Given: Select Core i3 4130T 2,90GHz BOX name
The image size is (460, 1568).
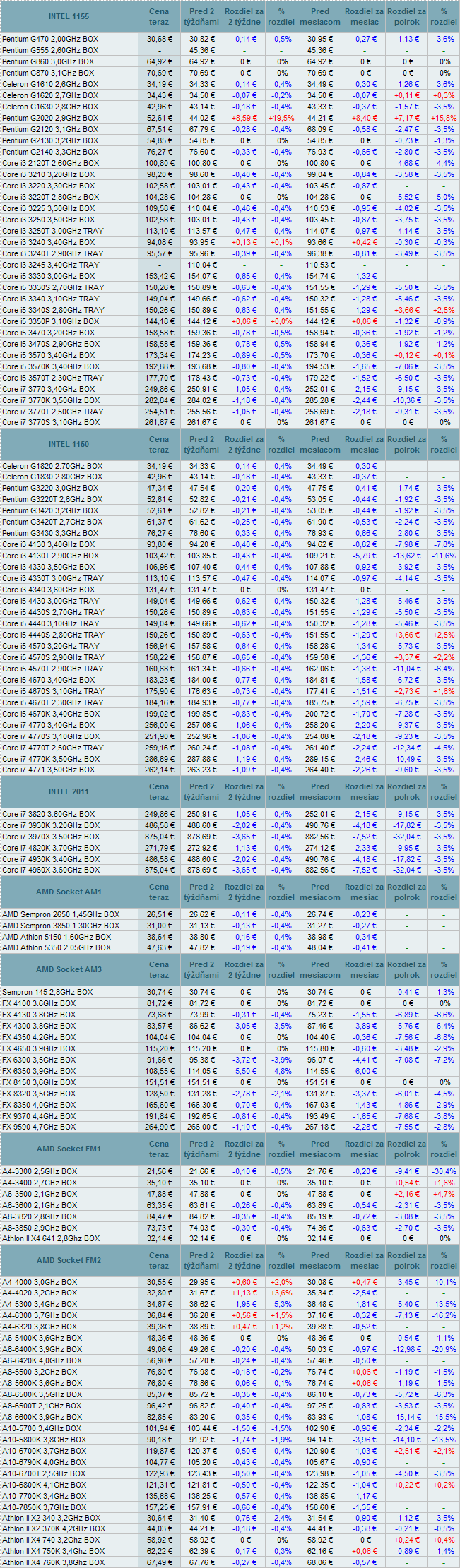Looking at the screenshot, I should tap(51, 556).
